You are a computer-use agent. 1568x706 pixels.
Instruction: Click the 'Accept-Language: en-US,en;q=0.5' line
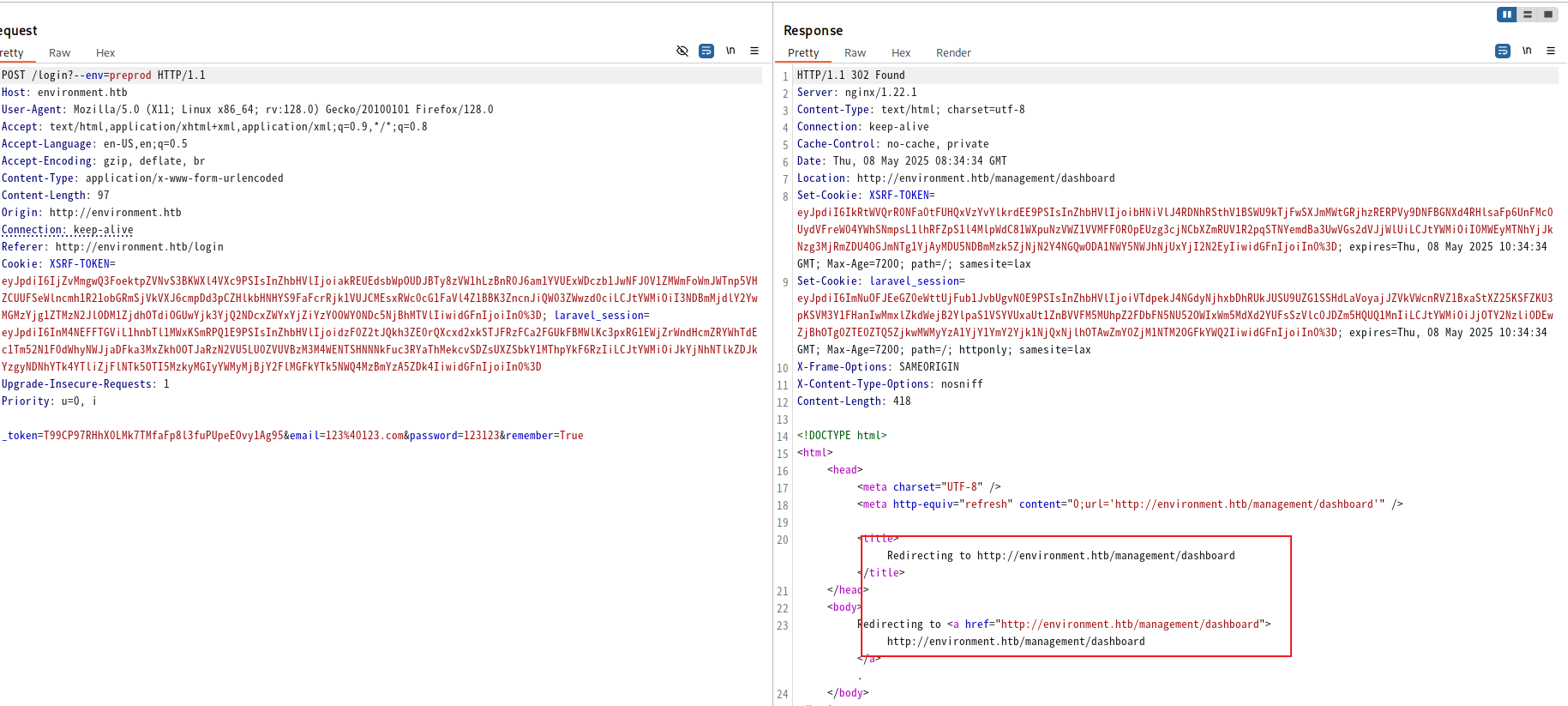click(x=94, y=144)
